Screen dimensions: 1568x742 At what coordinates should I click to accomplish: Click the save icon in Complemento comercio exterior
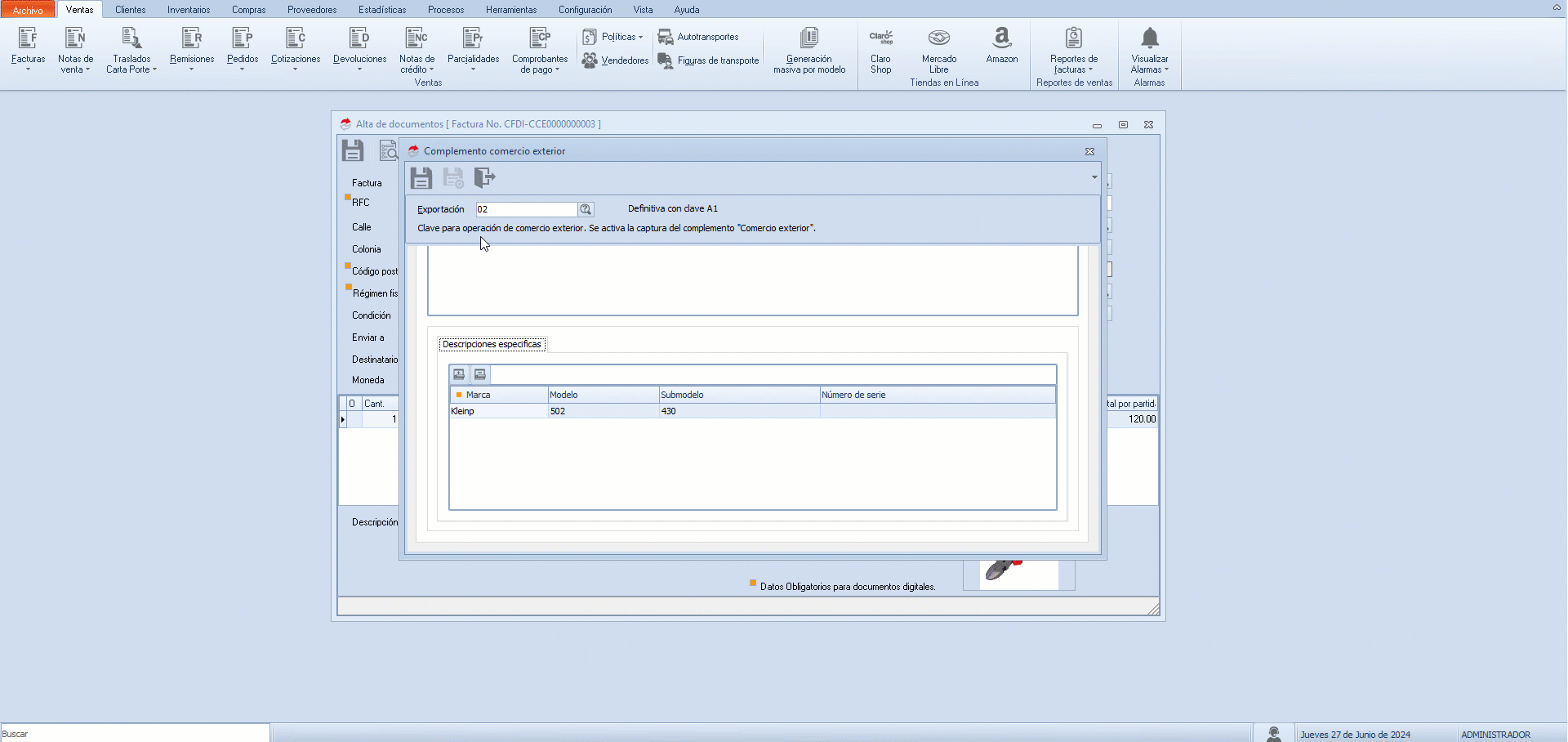point(421,178)
